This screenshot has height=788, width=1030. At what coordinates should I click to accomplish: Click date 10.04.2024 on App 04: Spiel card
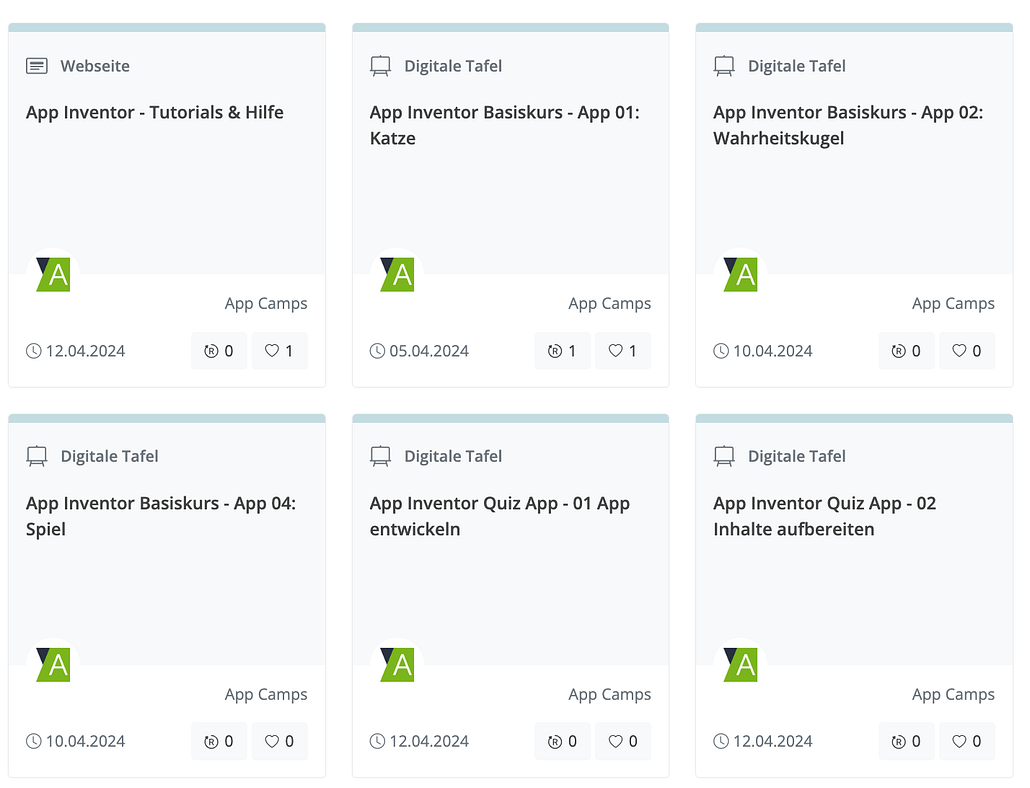85,741
